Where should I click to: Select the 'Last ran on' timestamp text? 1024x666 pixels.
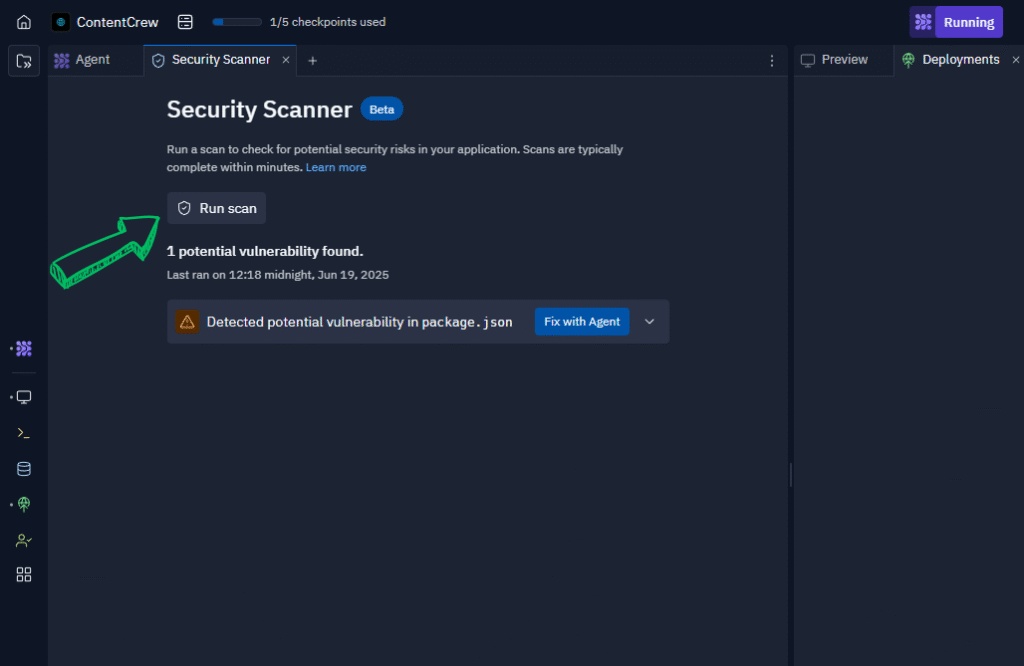(278, 275)
